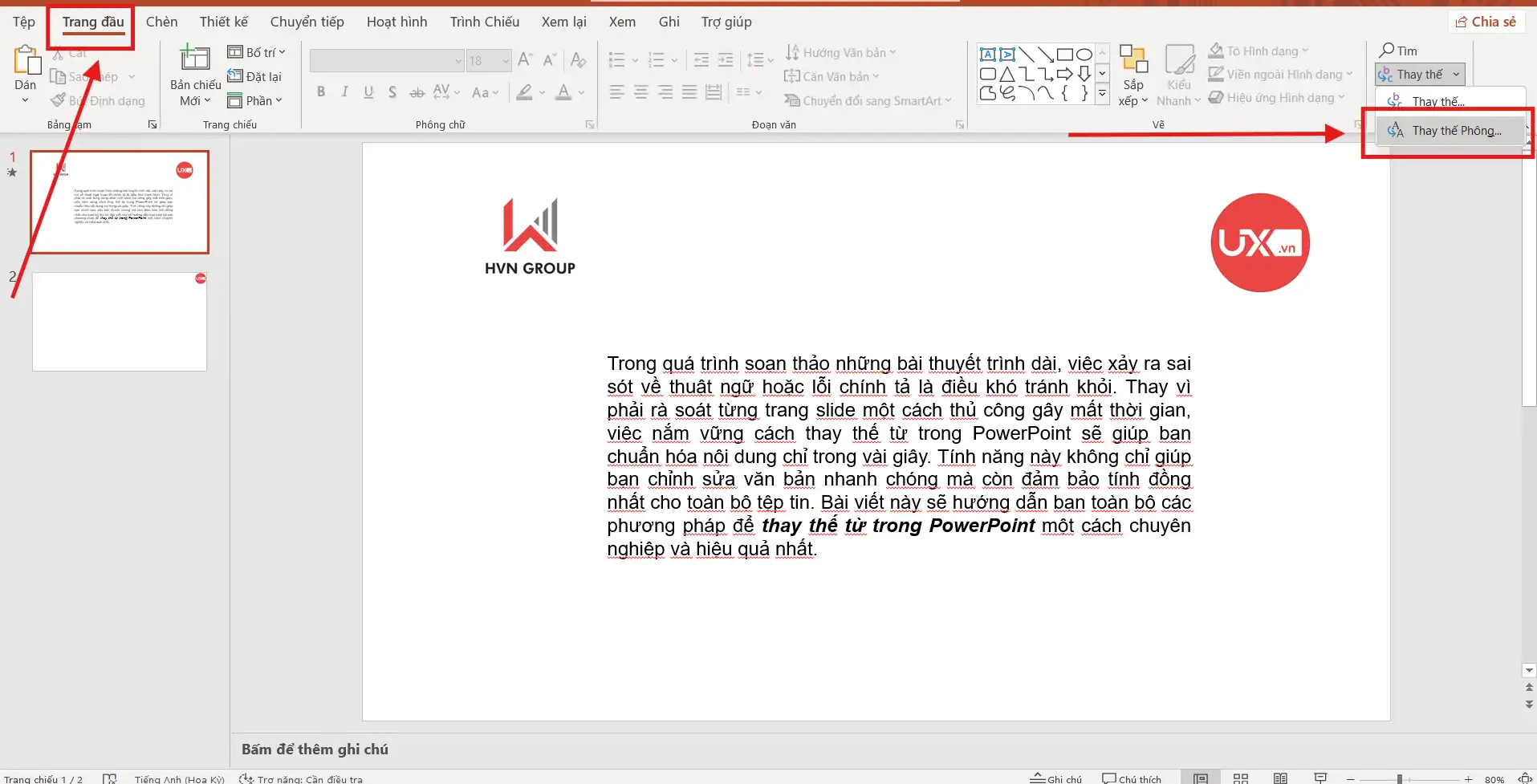Viewport: 1537px width, 784px height.
Task: Open slide sorter view in status bar
Action: (x=1240, y=778)
